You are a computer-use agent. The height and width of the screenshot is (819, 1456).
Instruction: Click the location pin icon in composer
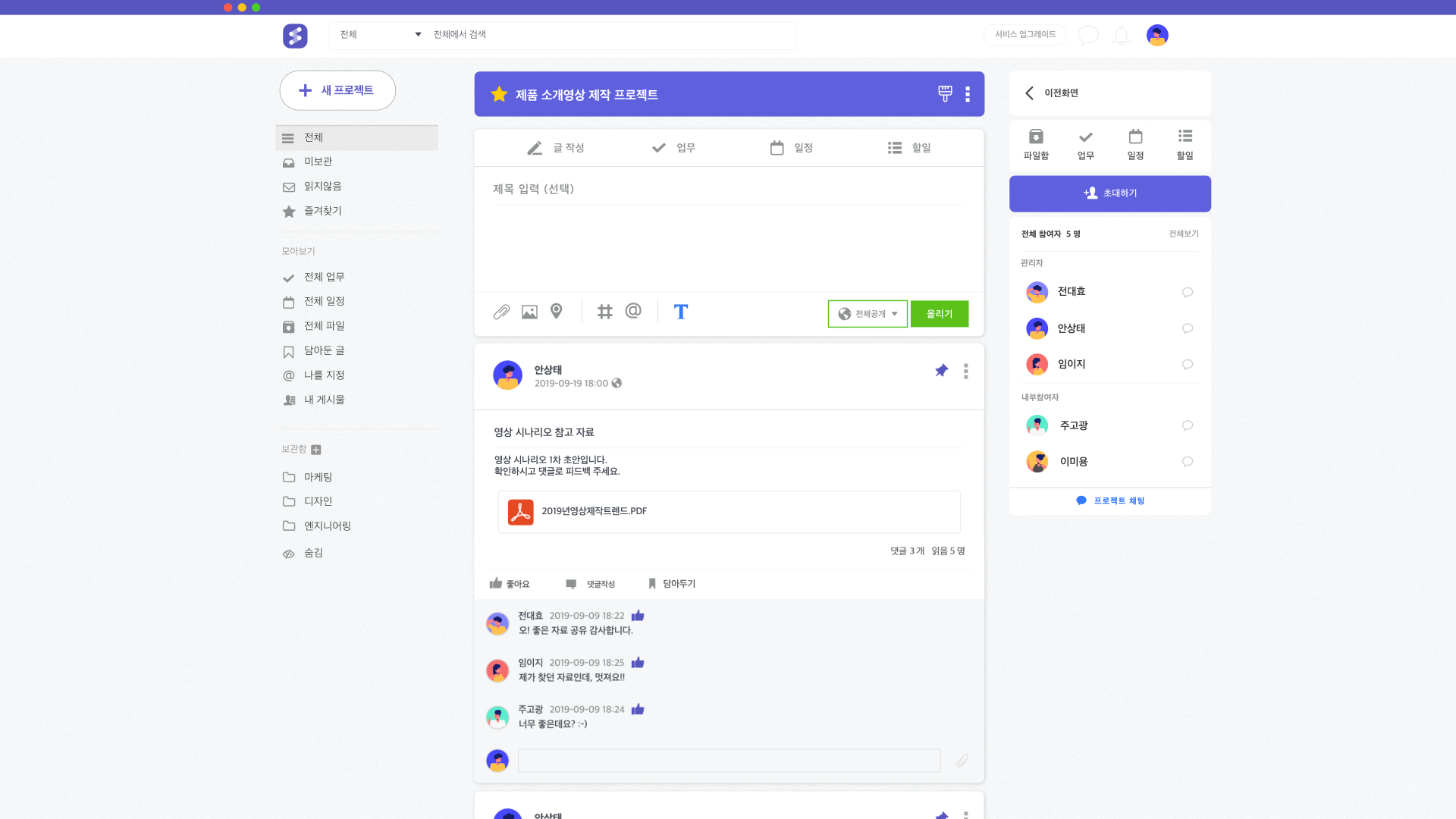[557, 312]
